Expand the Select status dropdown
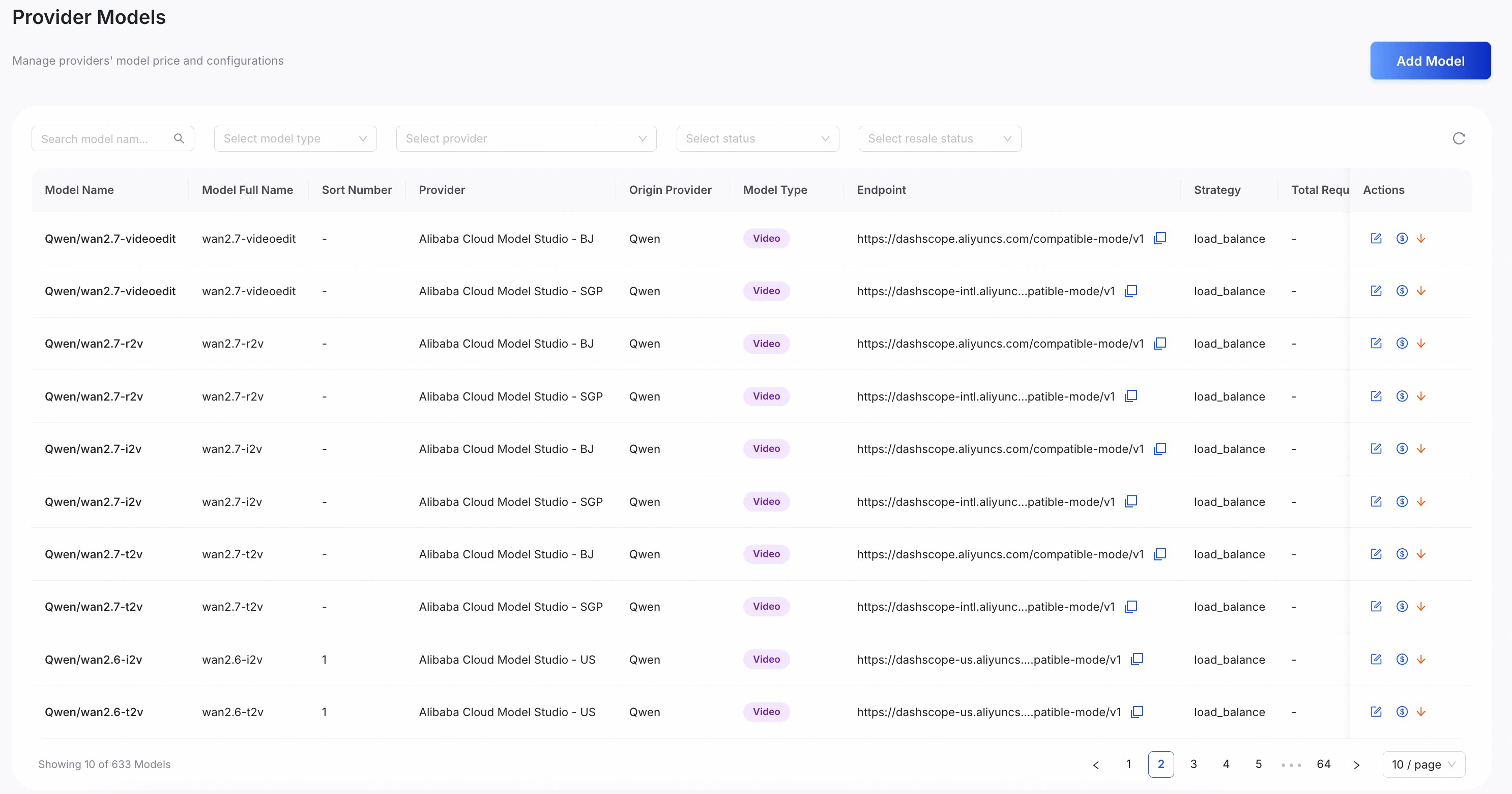This screenshot has width=1512, height=794. (757, 138)
